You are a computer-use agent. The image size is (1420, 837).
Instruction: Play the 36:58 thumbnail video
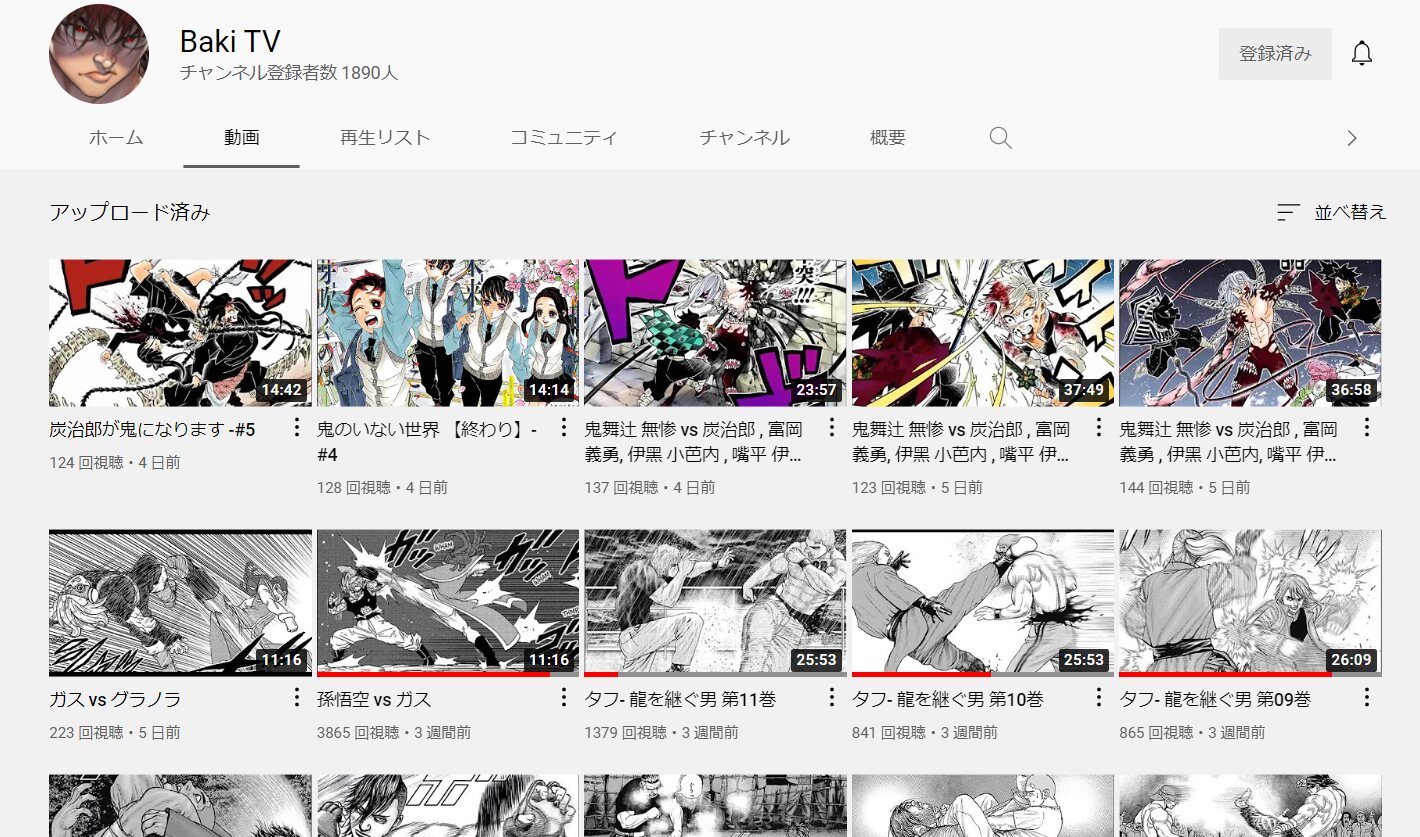pos(1250,333)
